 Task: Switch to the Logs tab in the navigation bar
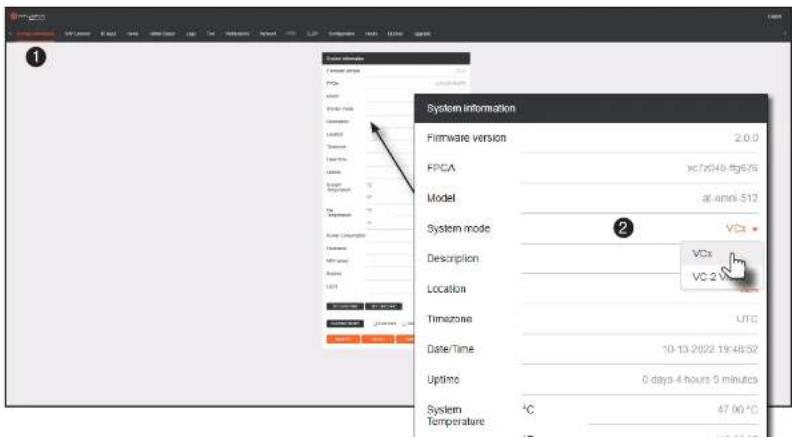pyautogui.click(x=191, y=34)
